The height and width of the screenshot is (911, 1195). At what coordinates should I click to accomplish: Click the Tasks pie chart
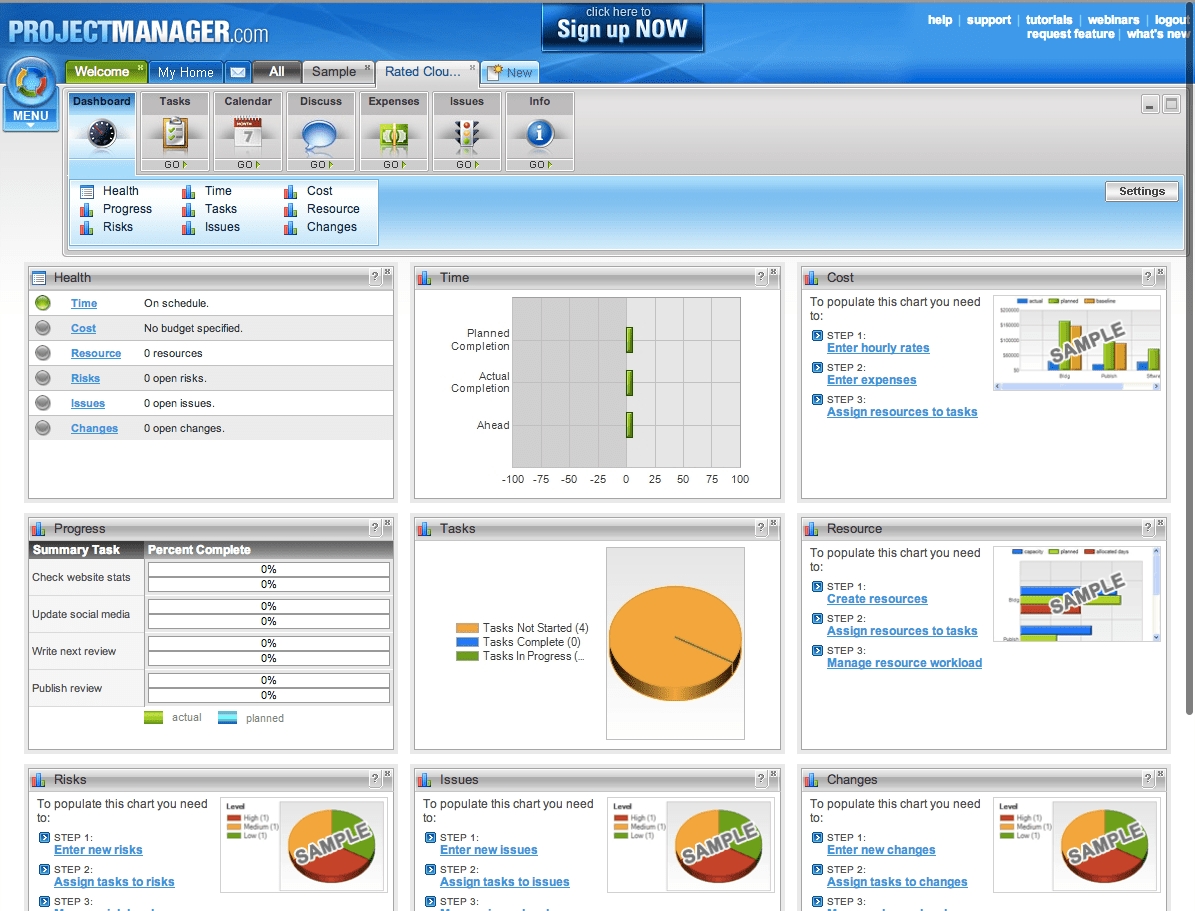point(675,643)
